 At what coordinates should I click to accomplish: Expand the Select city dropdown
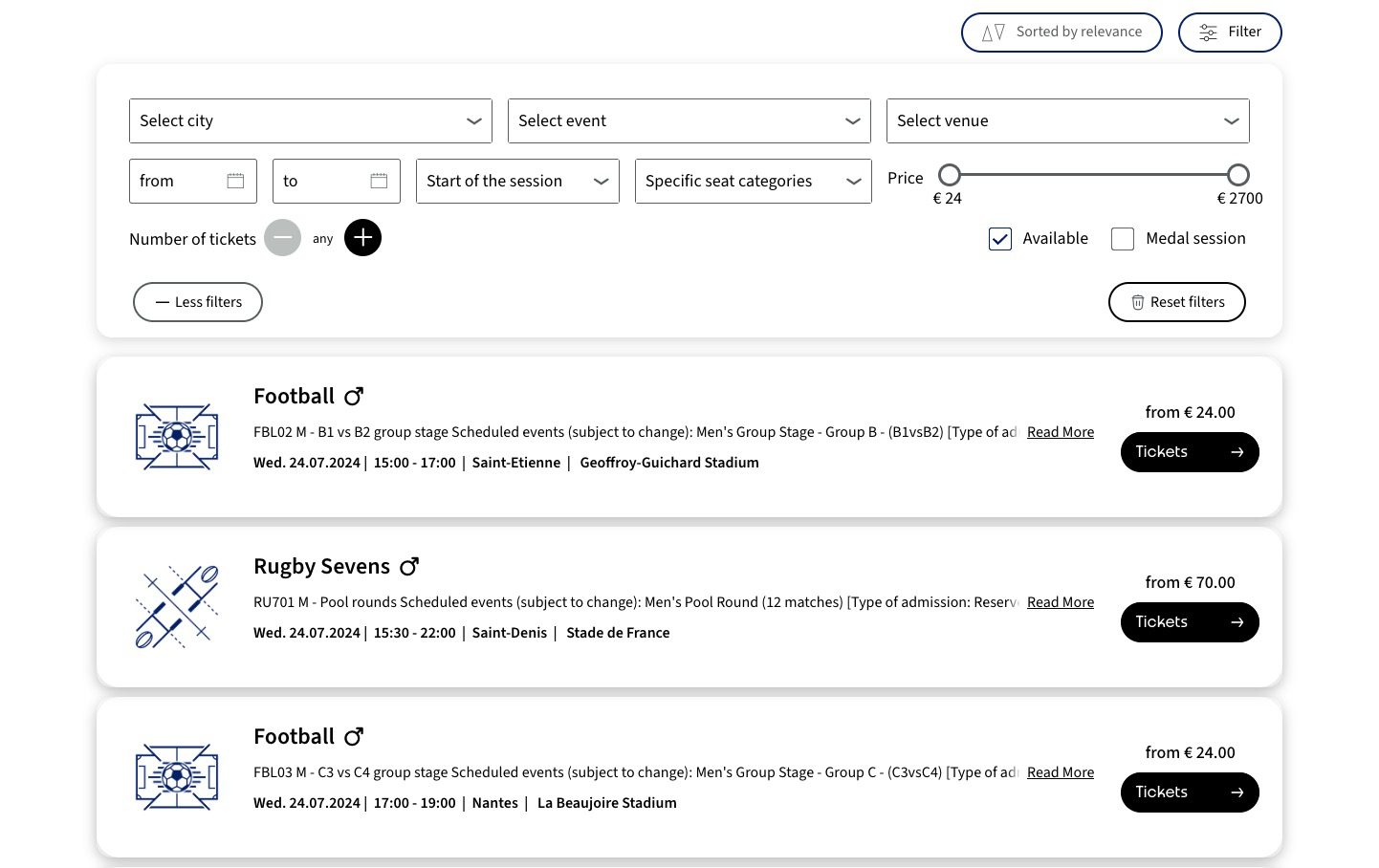point(311,121)
